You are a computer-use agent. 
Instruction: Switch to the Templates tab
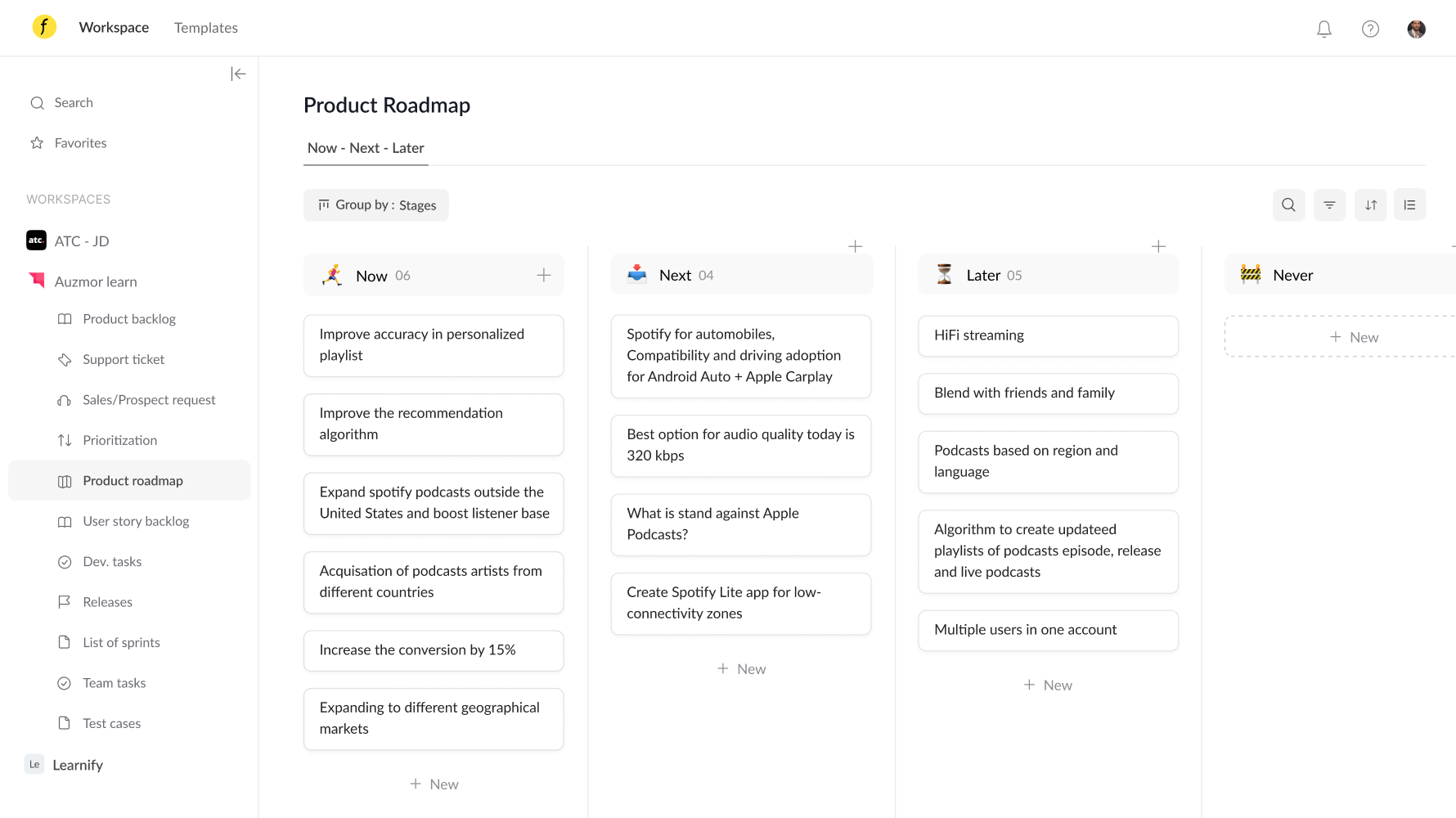tap(206, 28)
